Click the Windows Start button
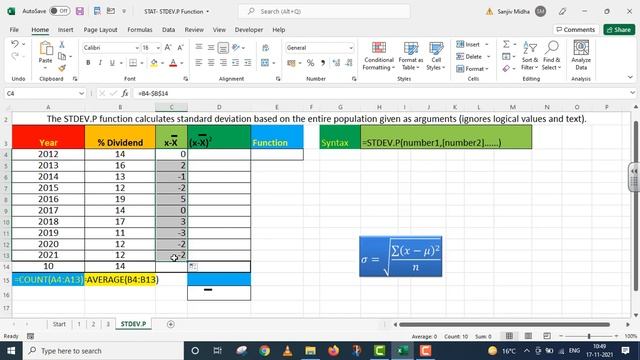Image resolution: width=640 pixels, height=360 pixels. 11,351
